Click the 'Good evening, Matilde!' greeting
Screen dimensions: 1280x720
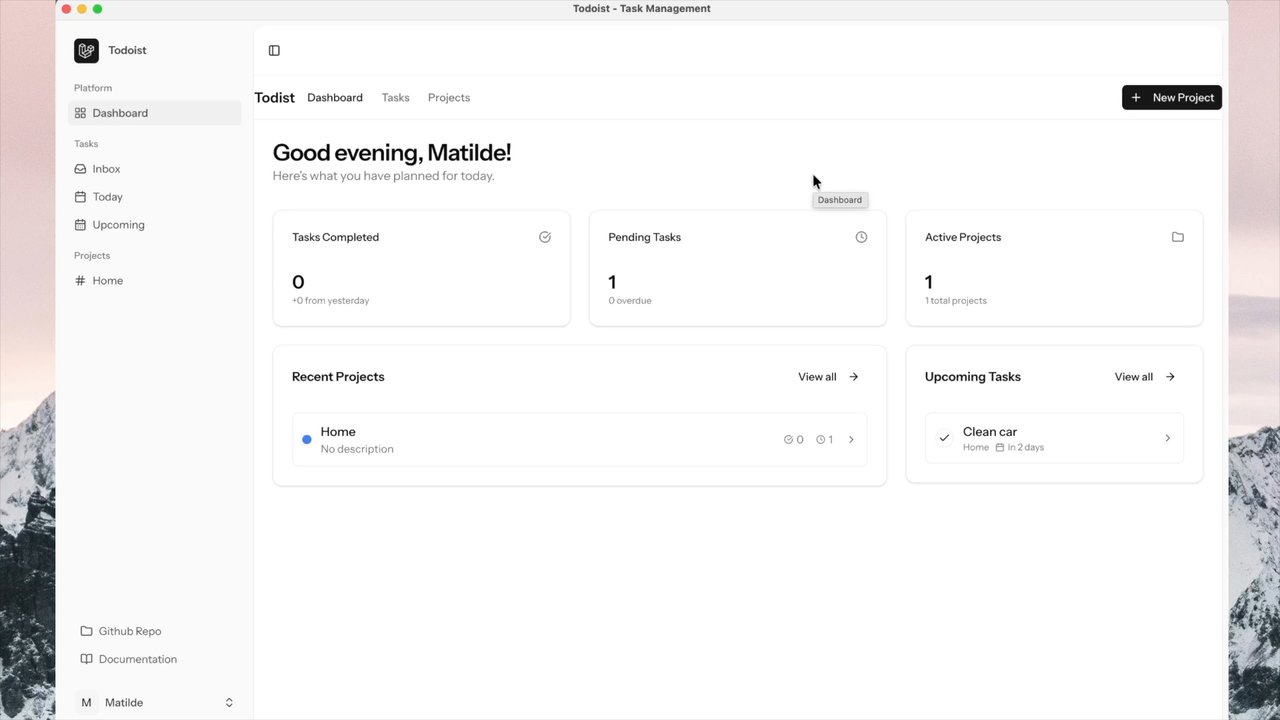392,153
